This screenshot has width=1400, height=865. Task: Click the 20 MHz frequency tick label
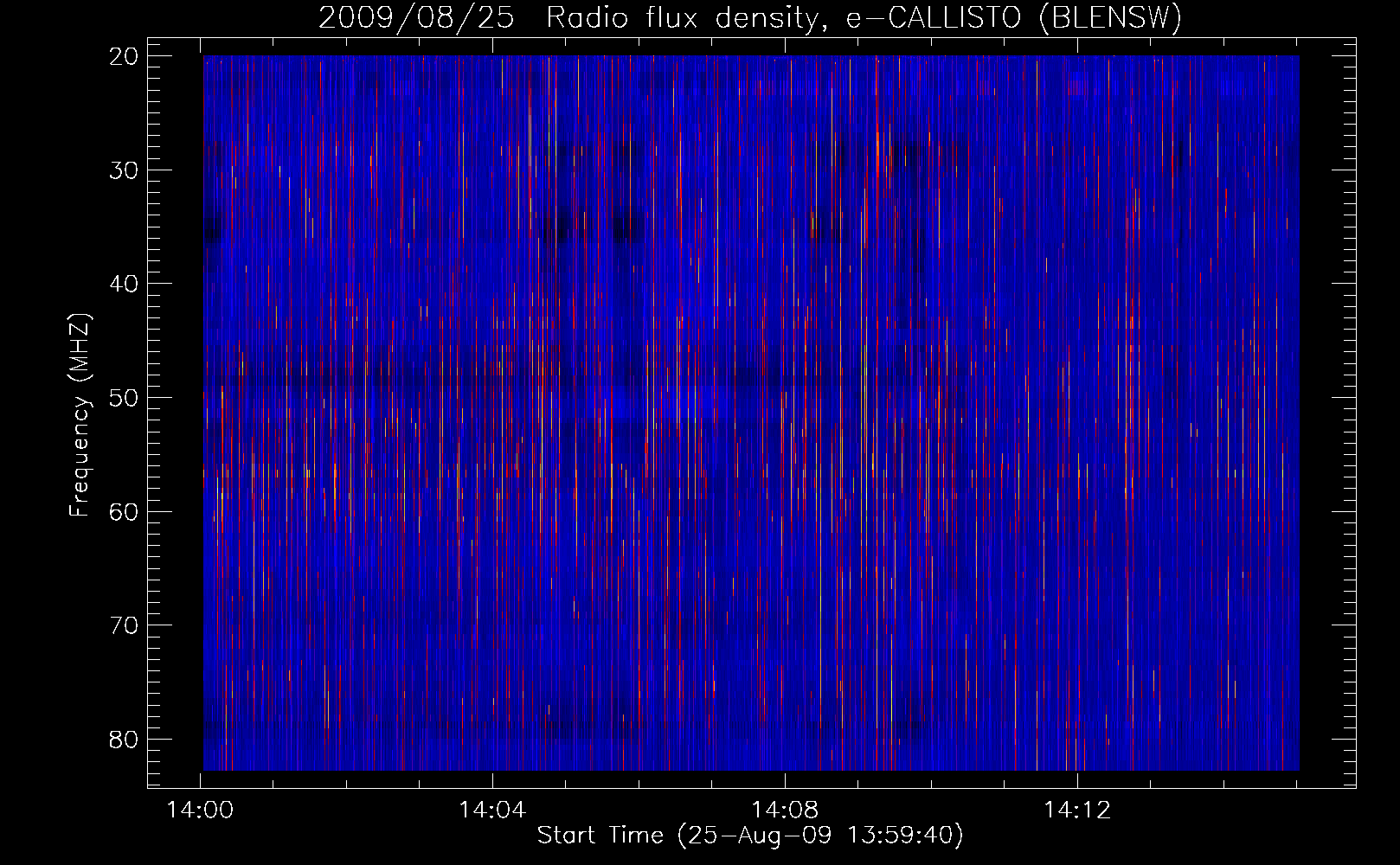(x=124, y=56)
